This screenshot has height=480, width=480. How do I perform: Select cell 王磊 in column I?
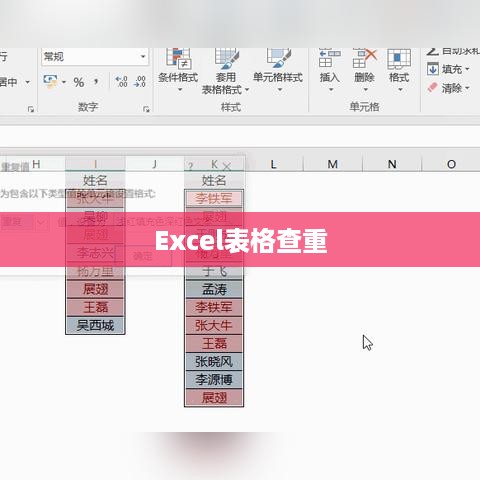pos(95,307)
